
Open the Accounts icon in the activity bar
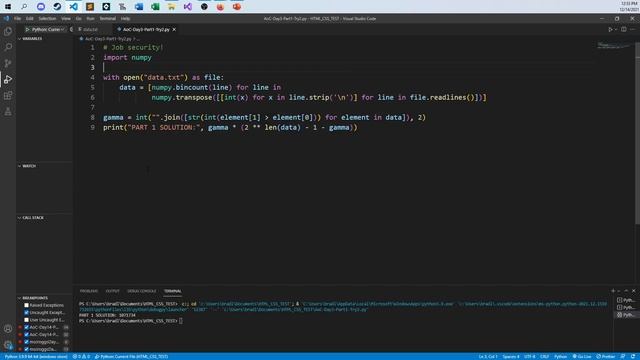pos(8,329)
